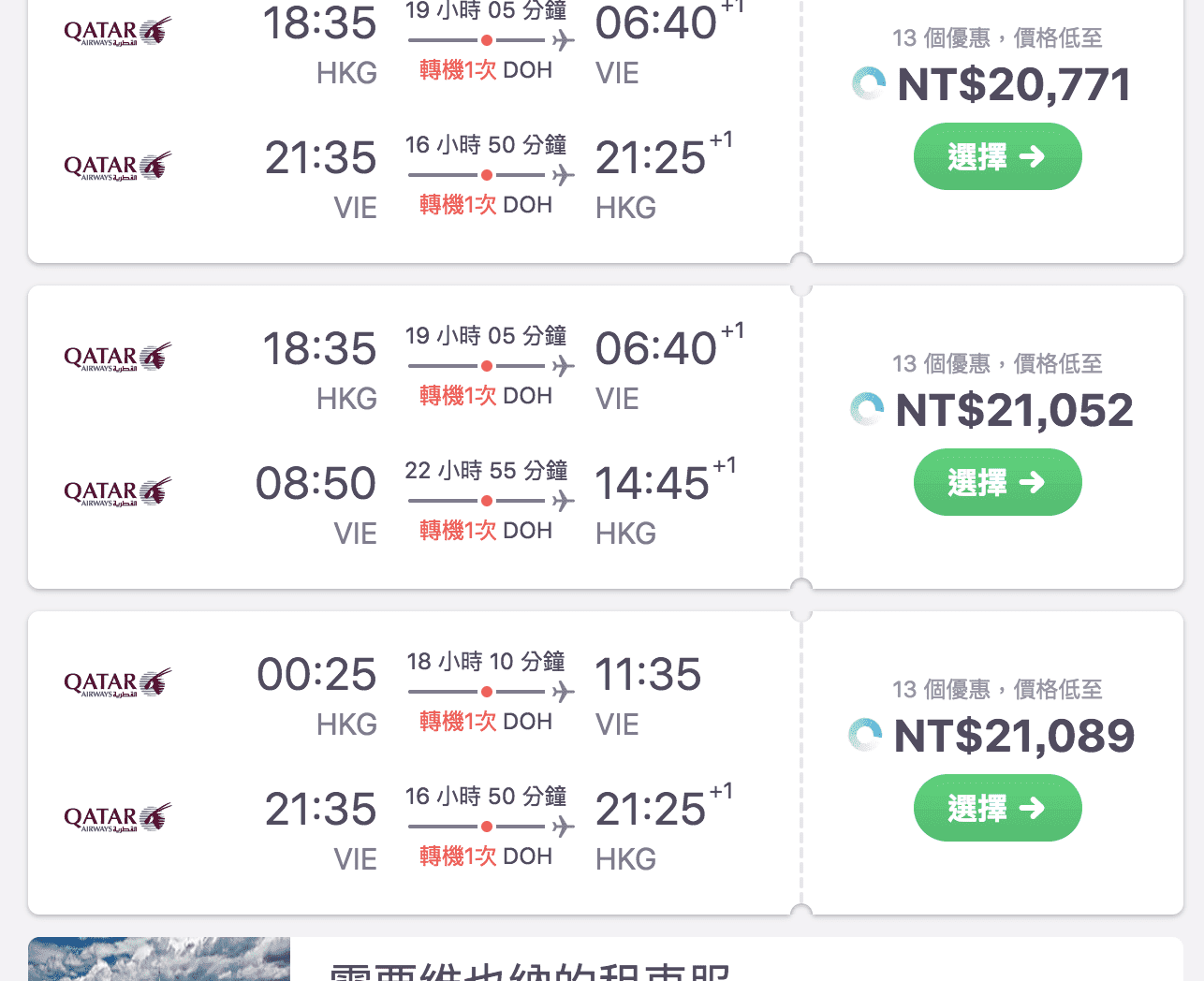This screenshot has width=1204, height=981.
Task: Click the 00:25 HKG departure time
Action: [316, 675]
